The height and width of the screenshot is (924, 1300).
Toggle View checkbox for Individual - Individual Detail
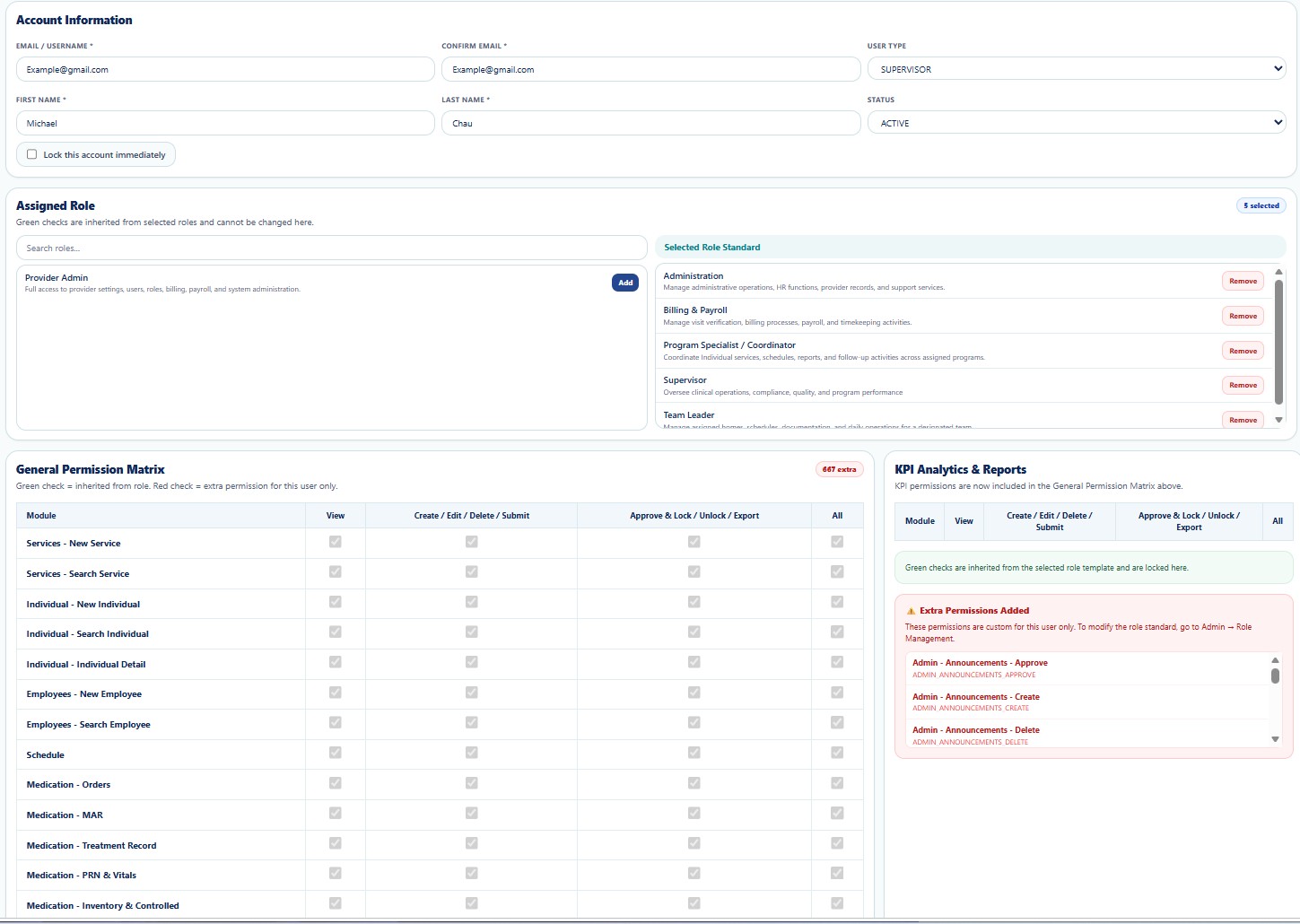point(336,662)
